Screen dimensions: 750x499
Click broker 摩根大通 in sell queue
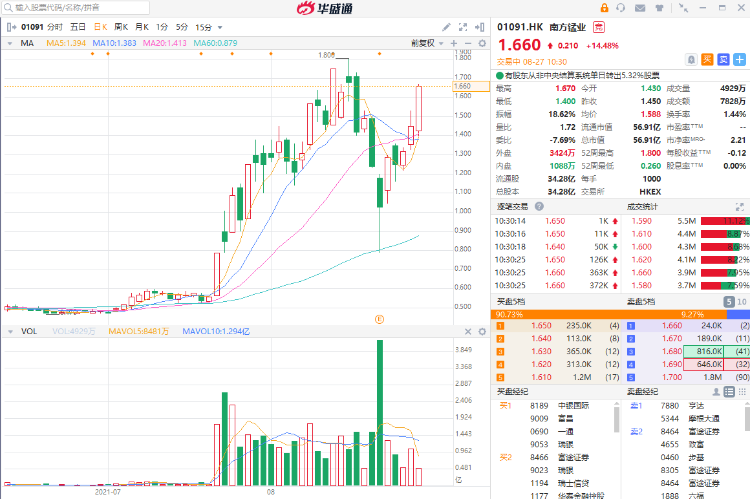pyautogui.click(x=704, y=419)
